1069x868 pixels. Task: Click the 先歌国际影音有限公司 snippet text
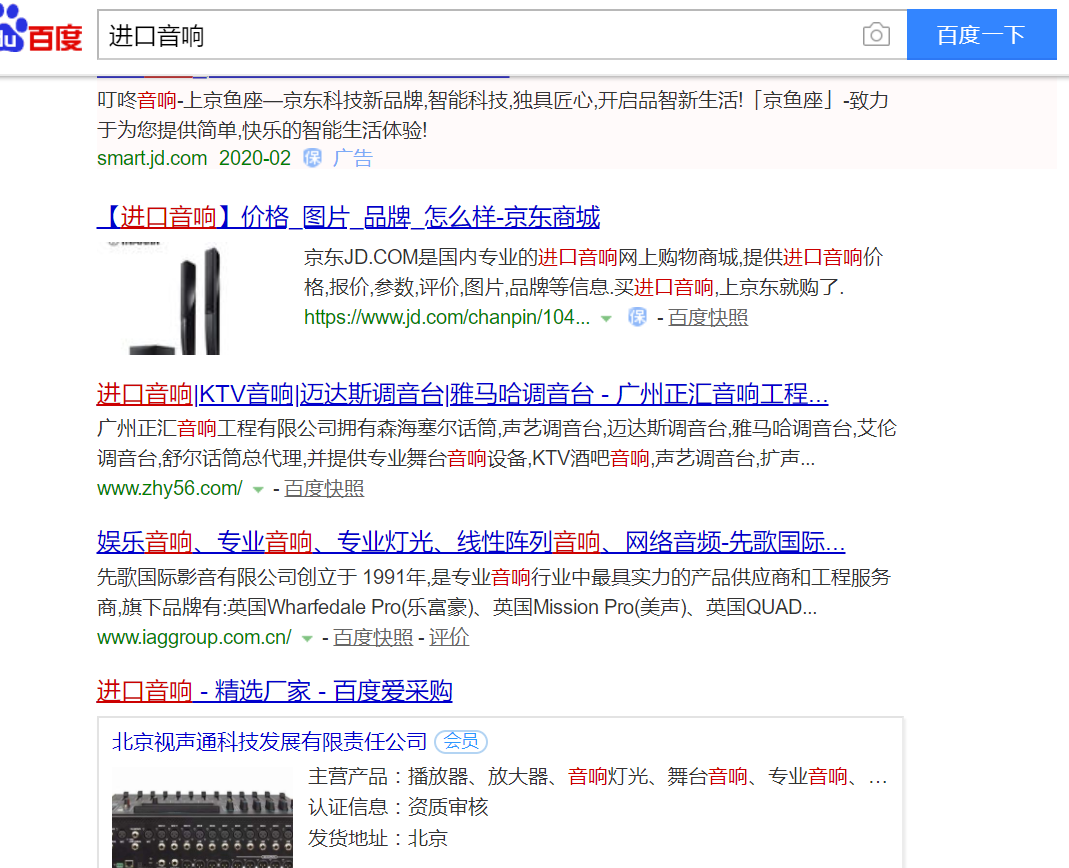click(494, 592)
